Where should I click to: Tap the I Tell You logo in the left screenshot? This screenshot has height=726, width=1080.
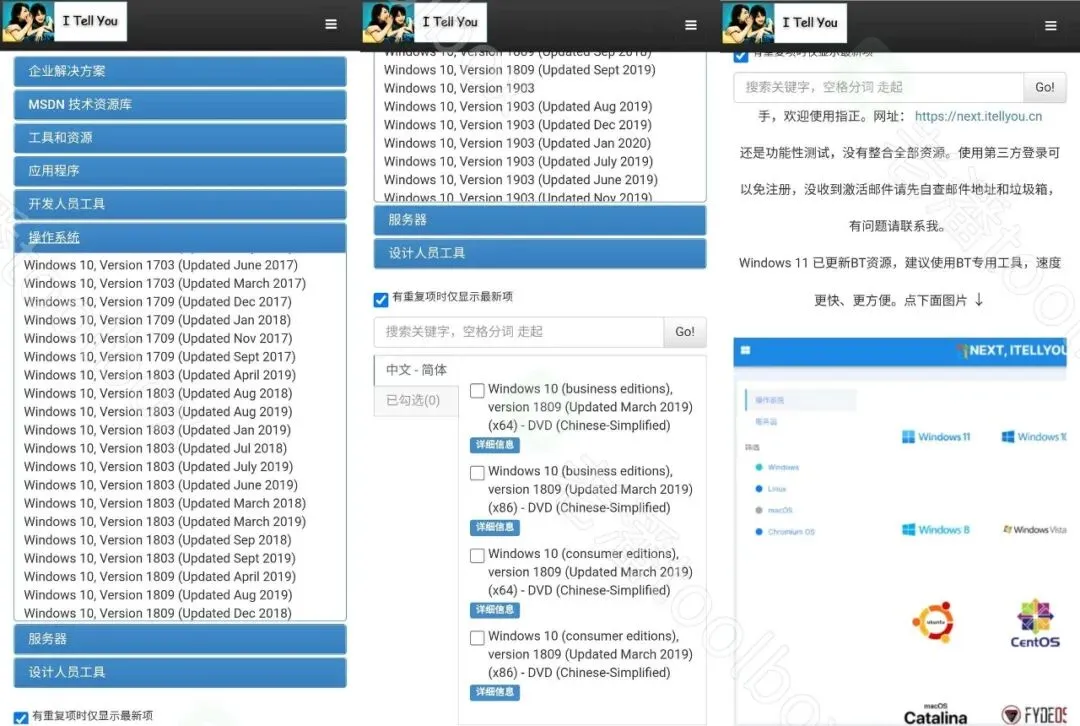pos(65,22)
